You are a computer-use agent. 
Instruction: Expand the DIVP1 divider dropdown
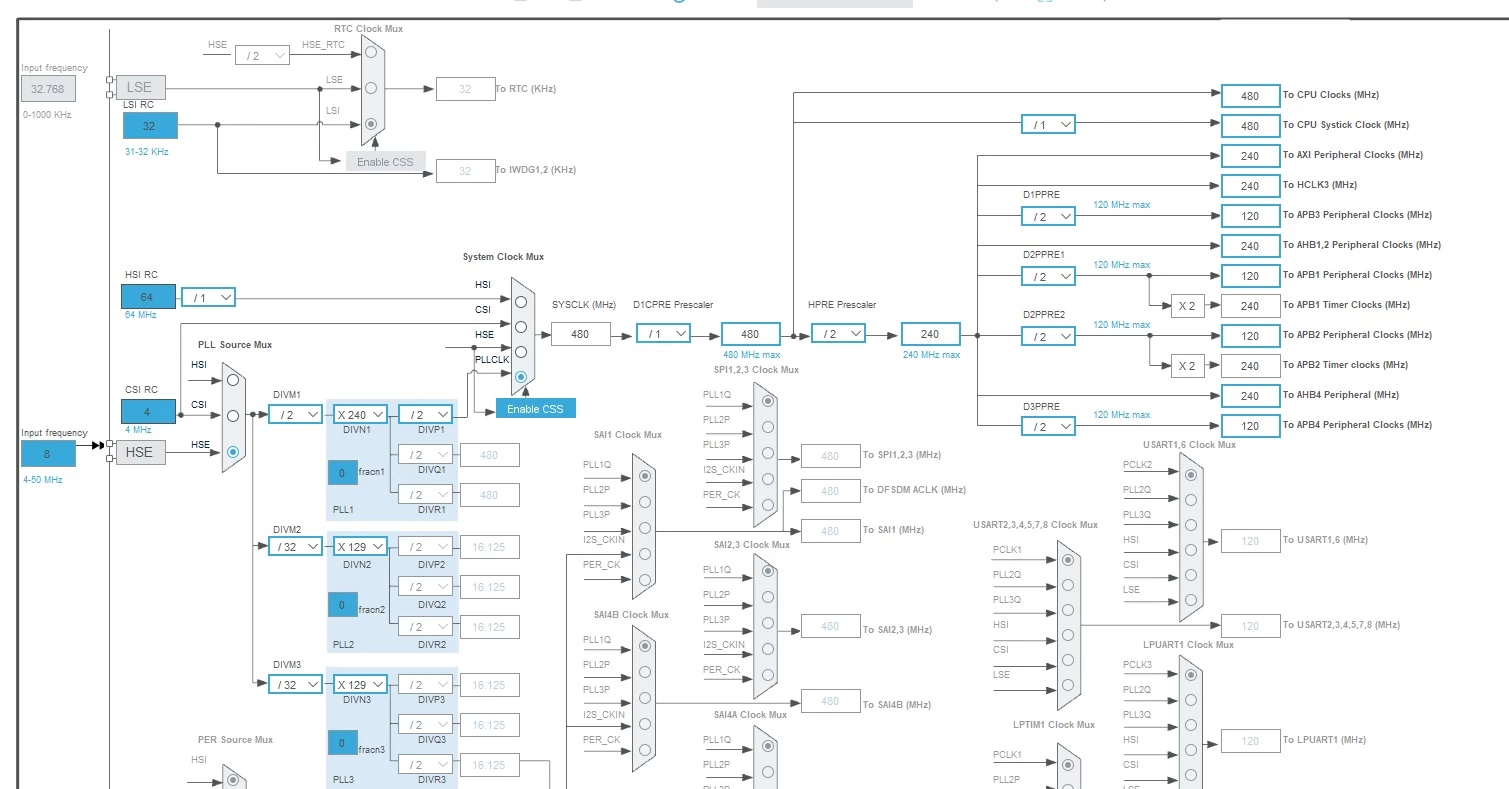pyautogui.click(x=425, y=415)
